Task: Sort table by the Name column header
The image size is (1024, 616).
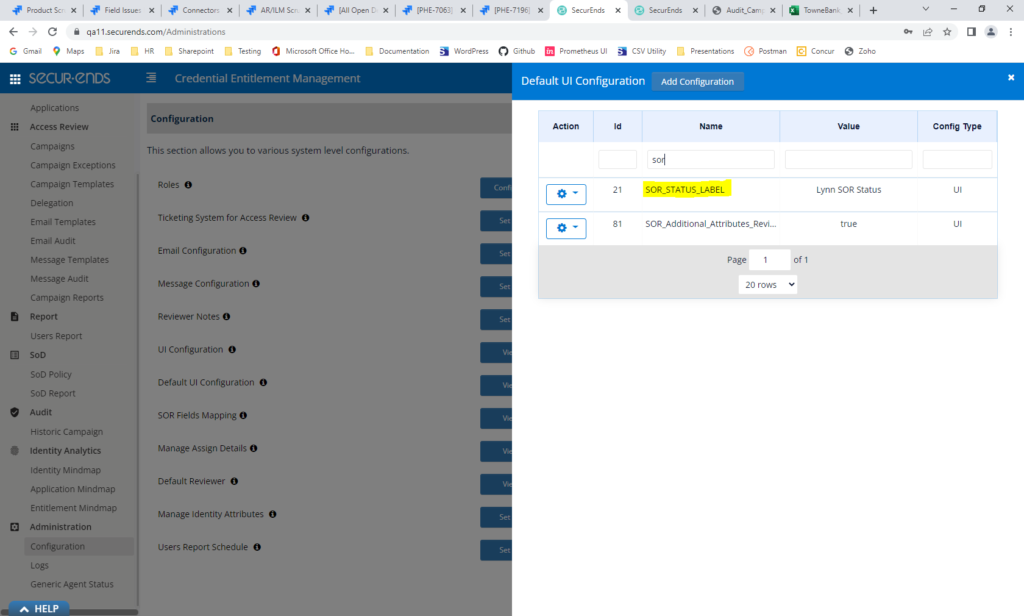Action: click(711, 126)
